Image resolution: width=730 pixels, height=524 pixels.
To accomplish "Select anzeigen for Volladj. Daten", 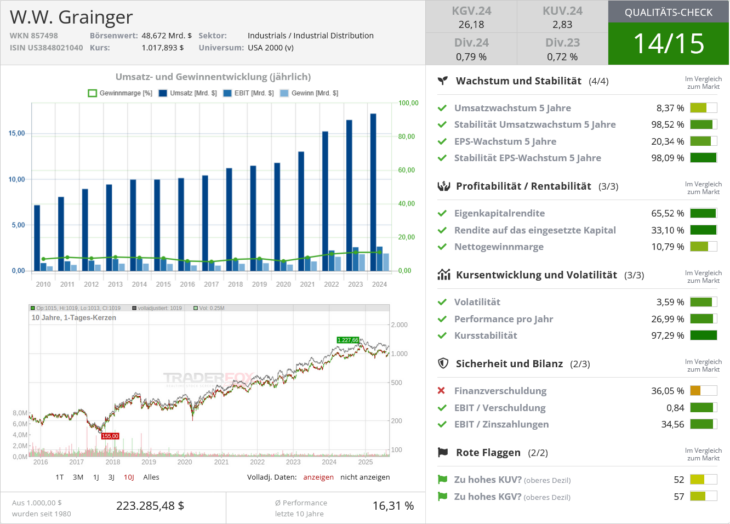I will coord(318,477).
